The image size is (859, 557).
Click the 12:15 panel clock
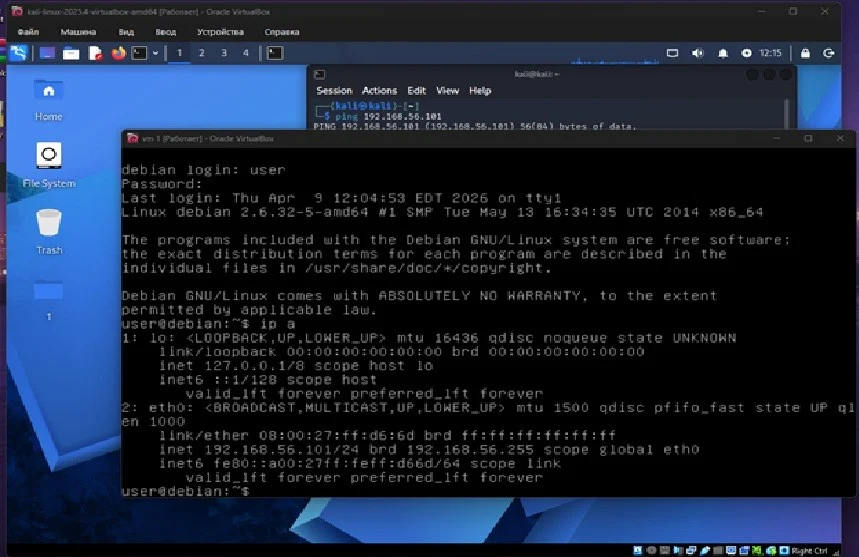point(770,53)
